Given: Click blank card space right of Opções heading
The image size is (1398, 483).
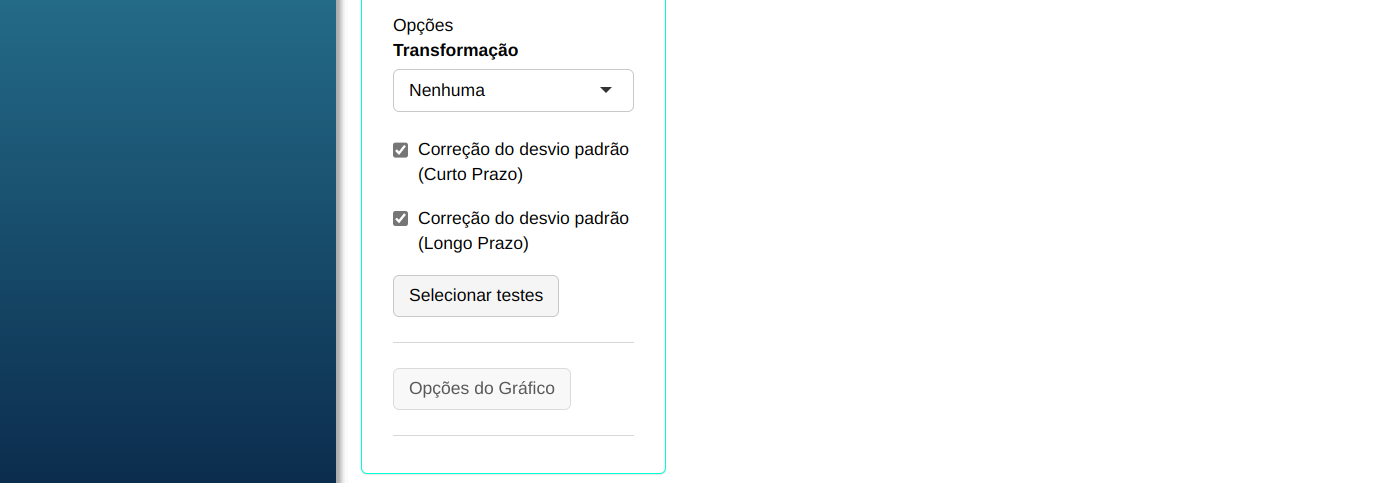Looking at the screenshot, I should coord(550,25).
